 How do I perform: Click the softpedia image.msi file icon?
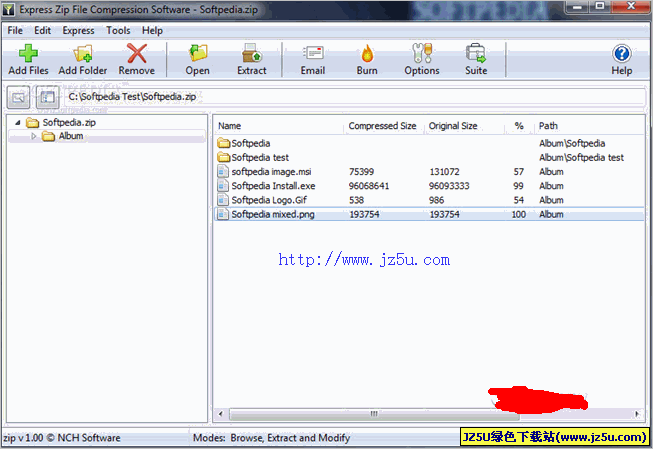click(223, 172)
